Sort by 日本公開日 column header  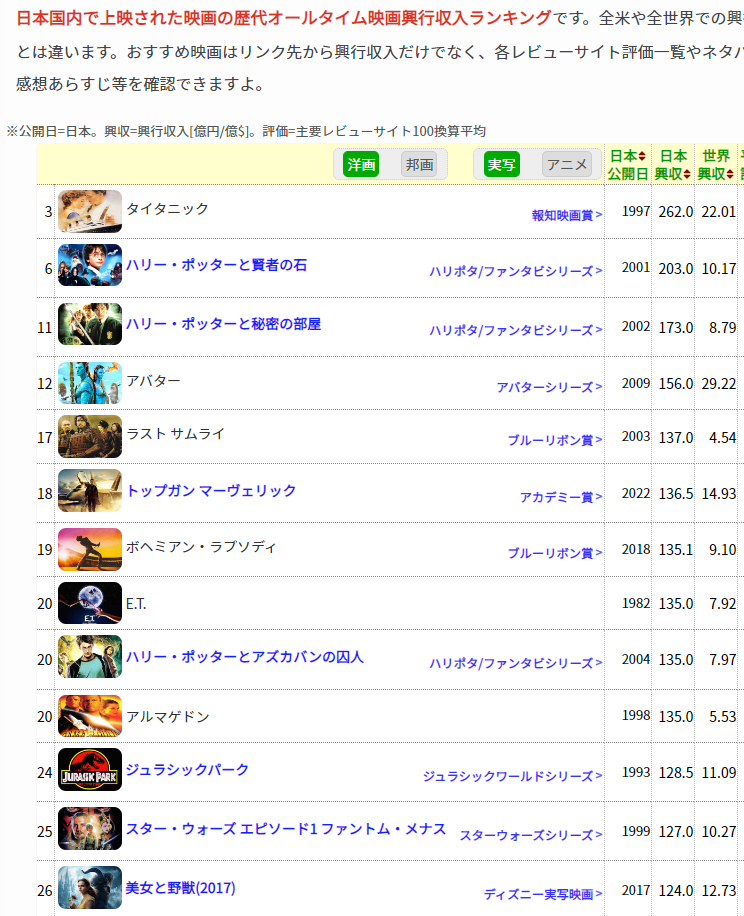628,165
